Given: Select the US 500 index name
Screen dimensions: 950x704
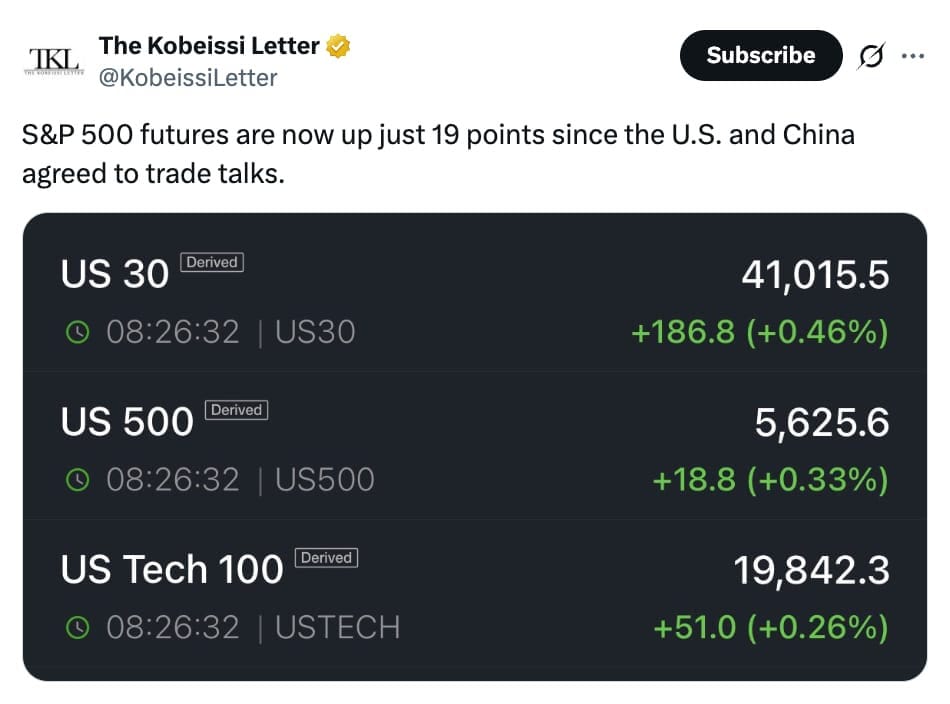Looking at the screenshot, I should click(127, 422).
